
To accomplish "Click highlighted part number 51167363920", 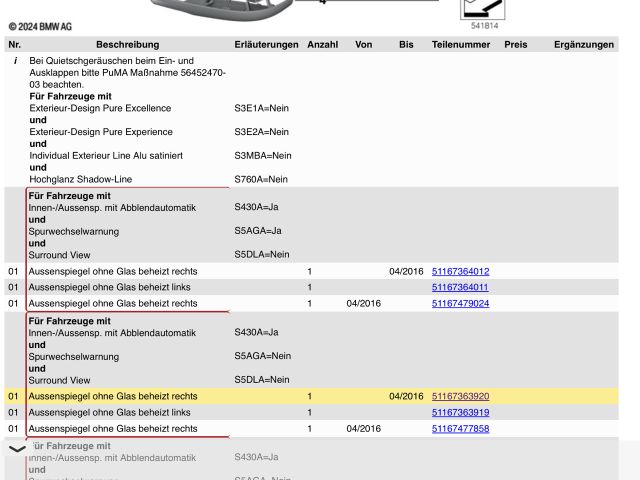I will [460, 396].
